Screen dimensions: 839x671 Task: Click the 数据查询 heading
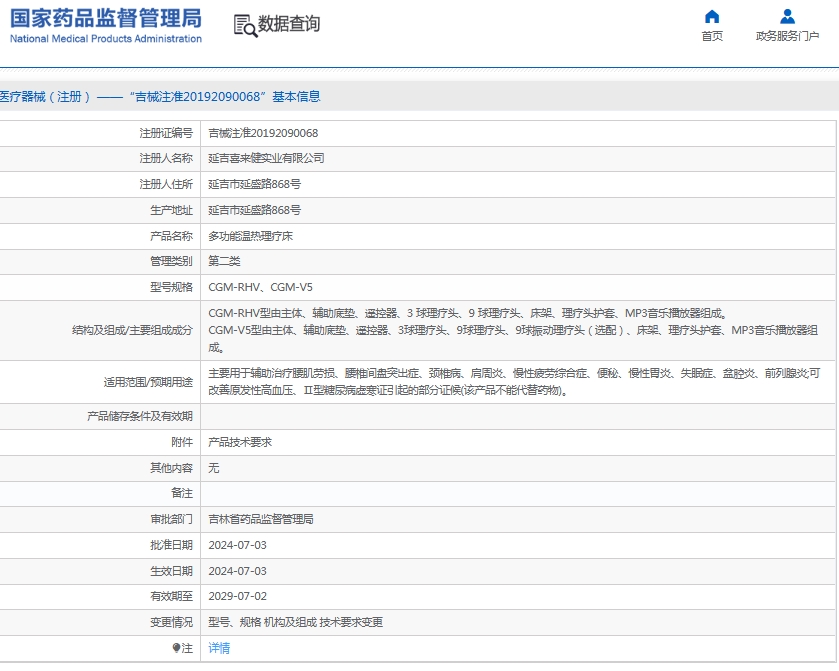tap(289, 24)
